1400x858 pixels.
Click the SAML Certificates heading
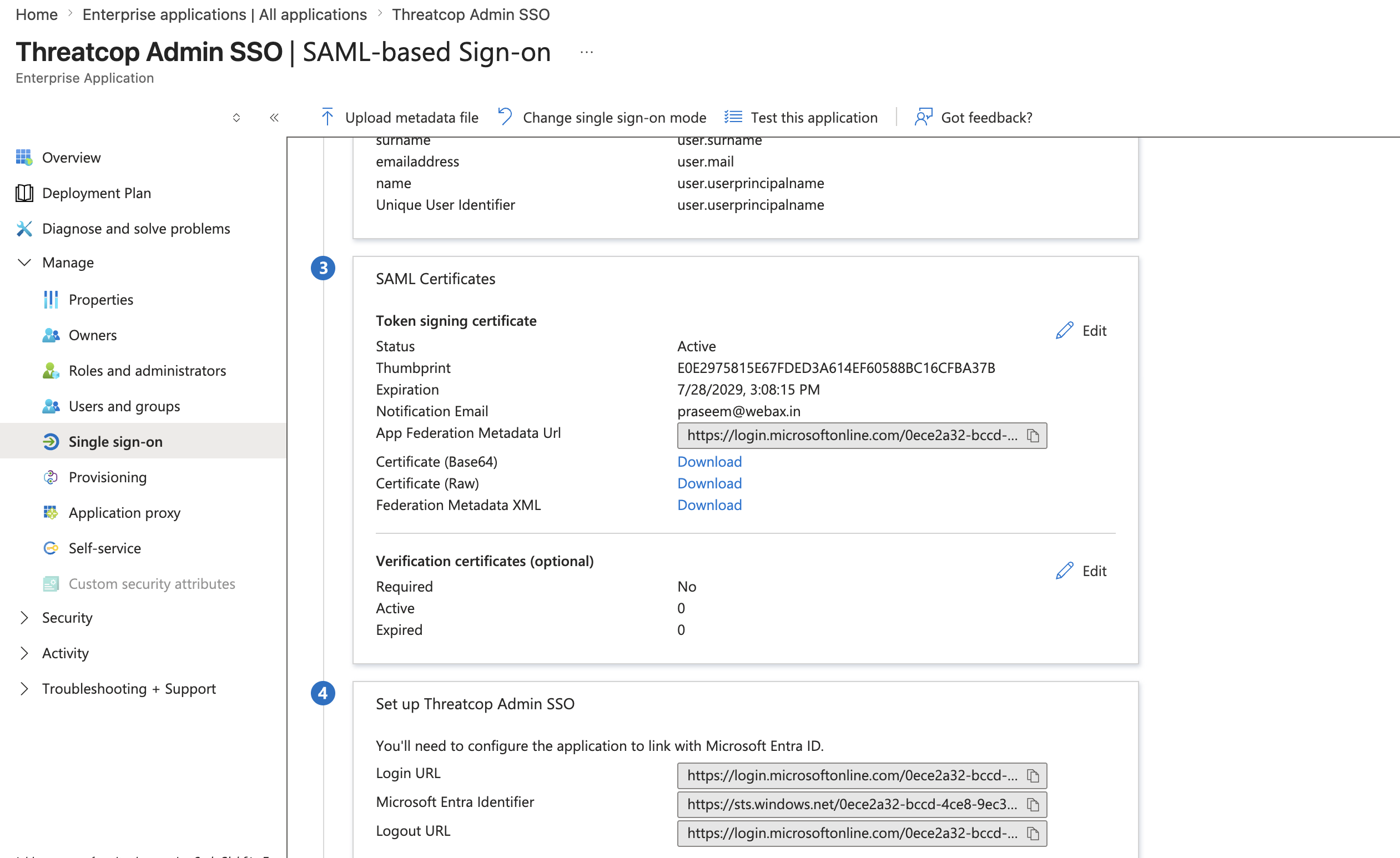(x=435, y=279)
